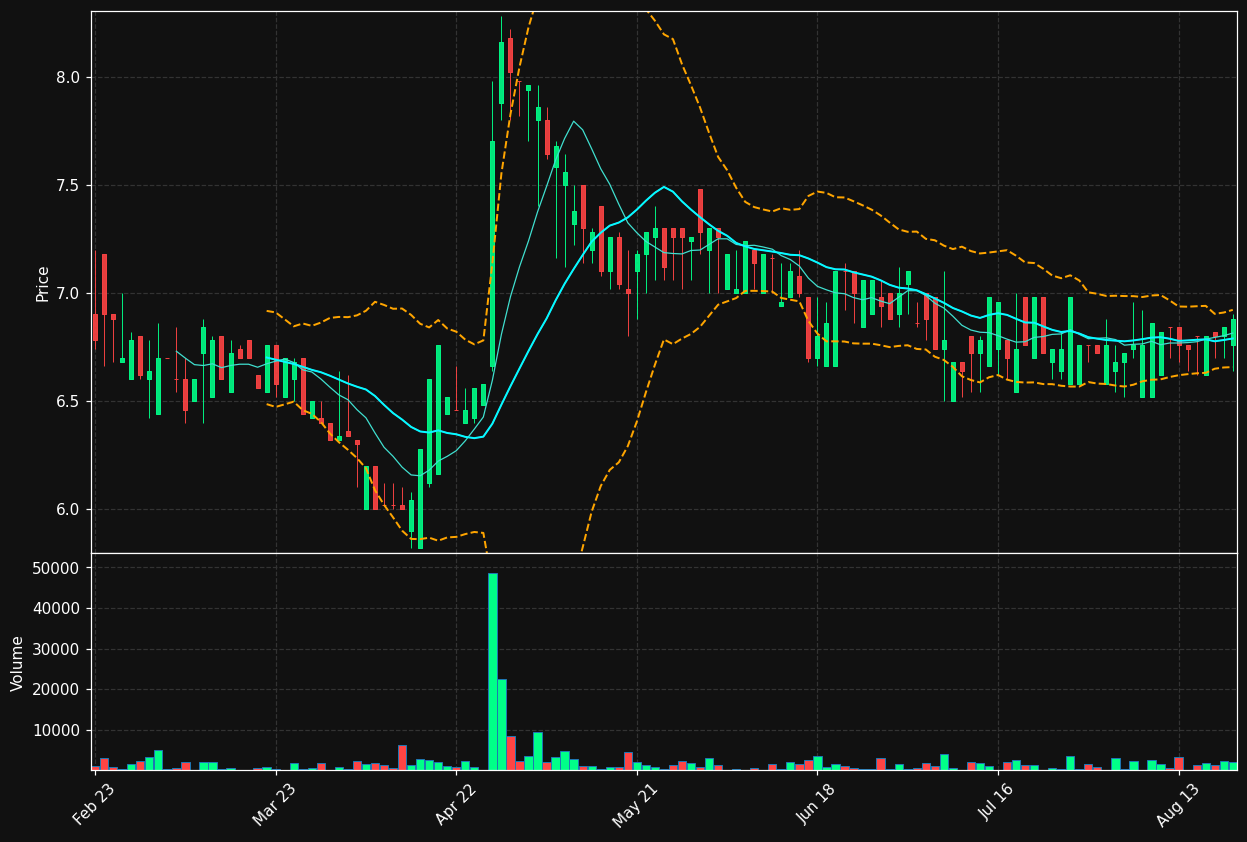Click the Price axis title
Screen dimensions: 1247x842
pos(43,283)
